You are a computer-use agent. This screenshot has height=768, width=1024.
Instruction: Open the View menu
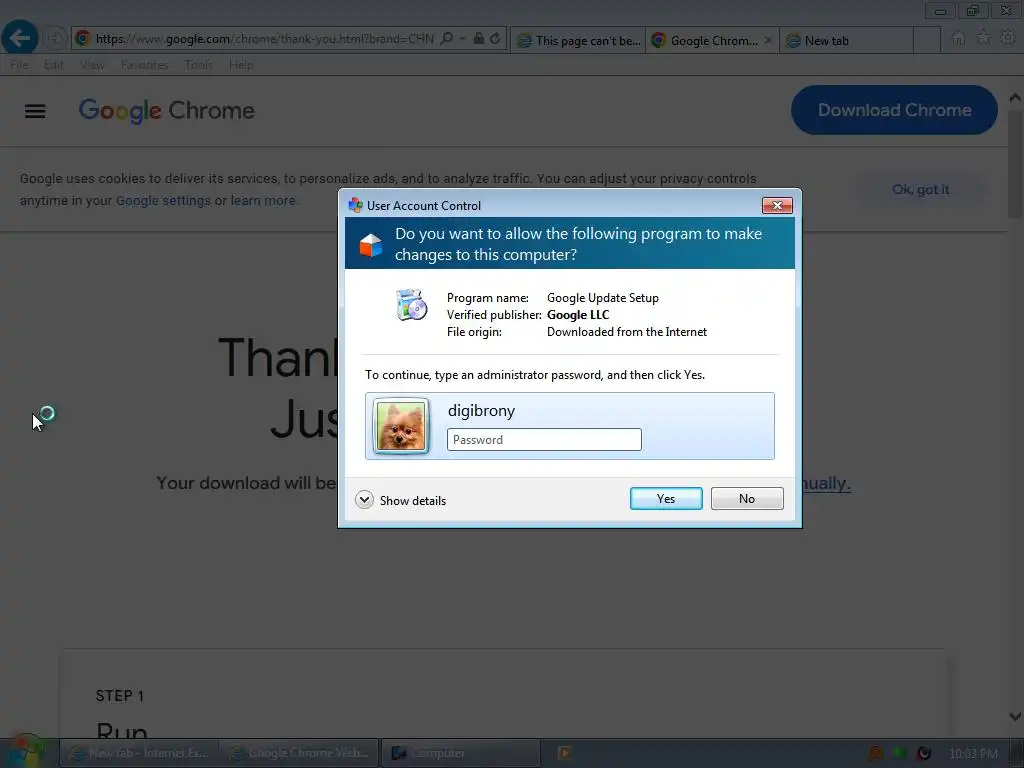(92, 65)
